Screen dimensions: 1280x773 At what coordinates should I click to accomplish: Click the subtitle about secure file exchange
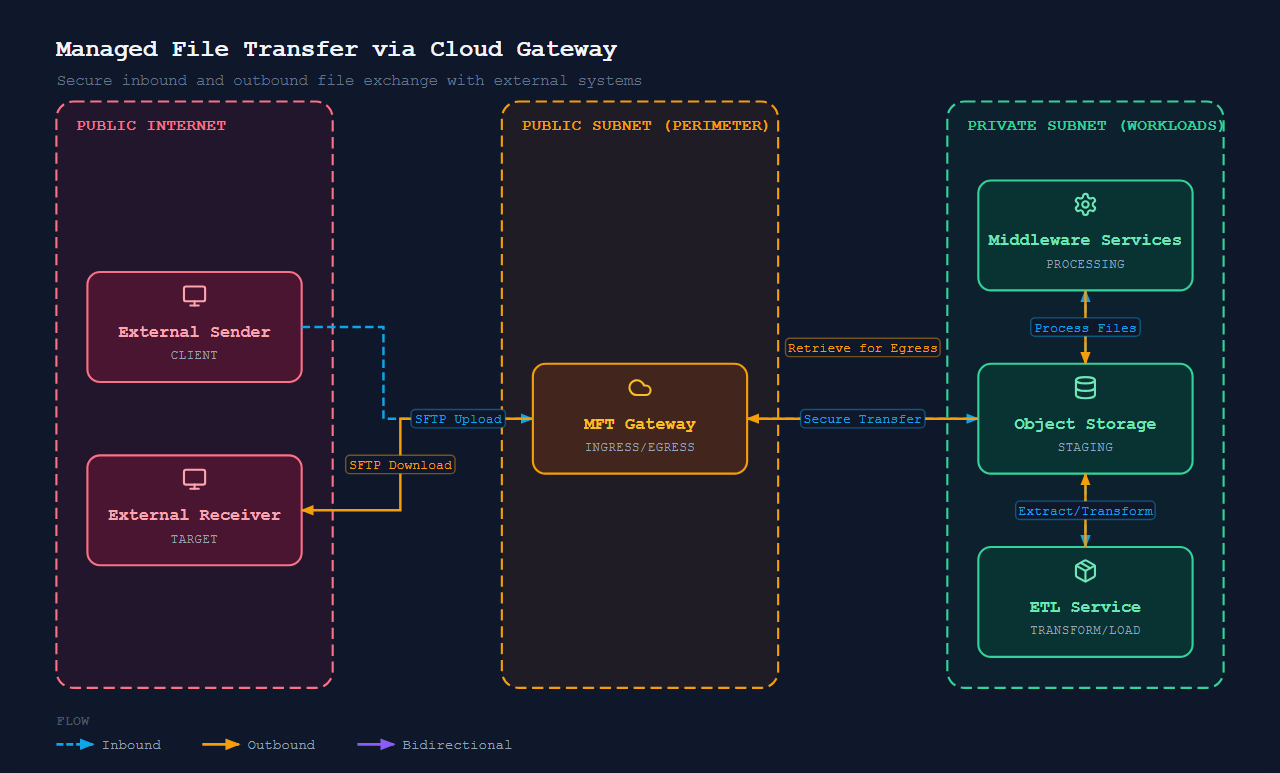[349, 80]
